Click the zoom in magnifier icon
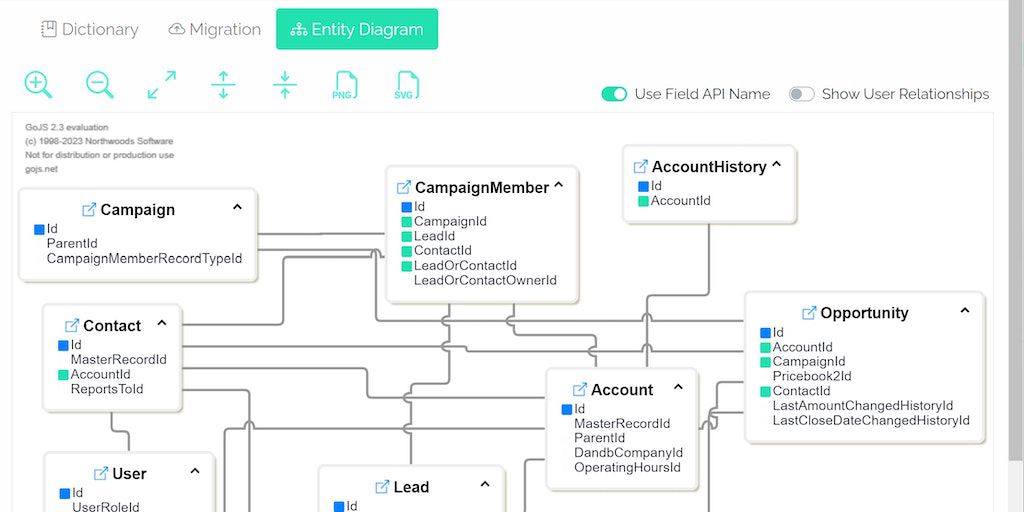 pyautogui.click(x=38, y=85)
